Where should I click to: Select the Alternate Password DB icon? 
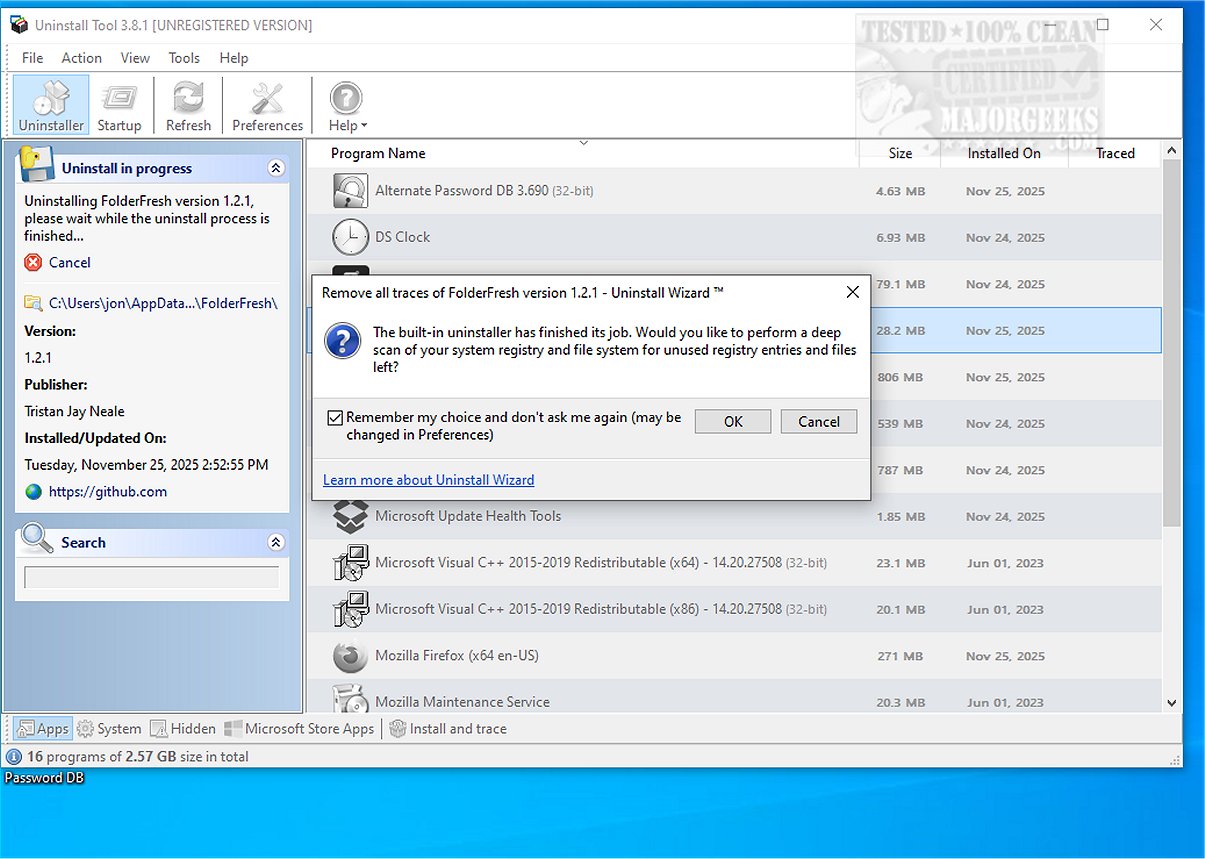350,190
